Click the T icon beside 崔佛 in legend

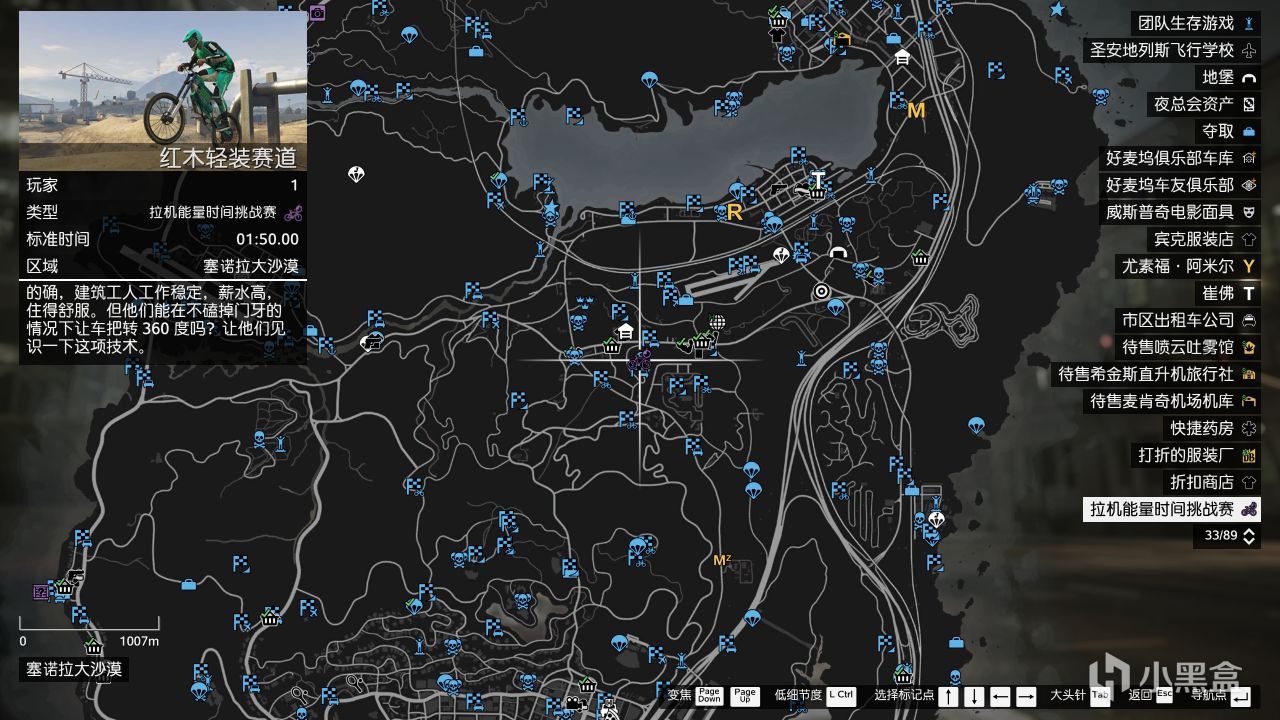click(1248, 293)
